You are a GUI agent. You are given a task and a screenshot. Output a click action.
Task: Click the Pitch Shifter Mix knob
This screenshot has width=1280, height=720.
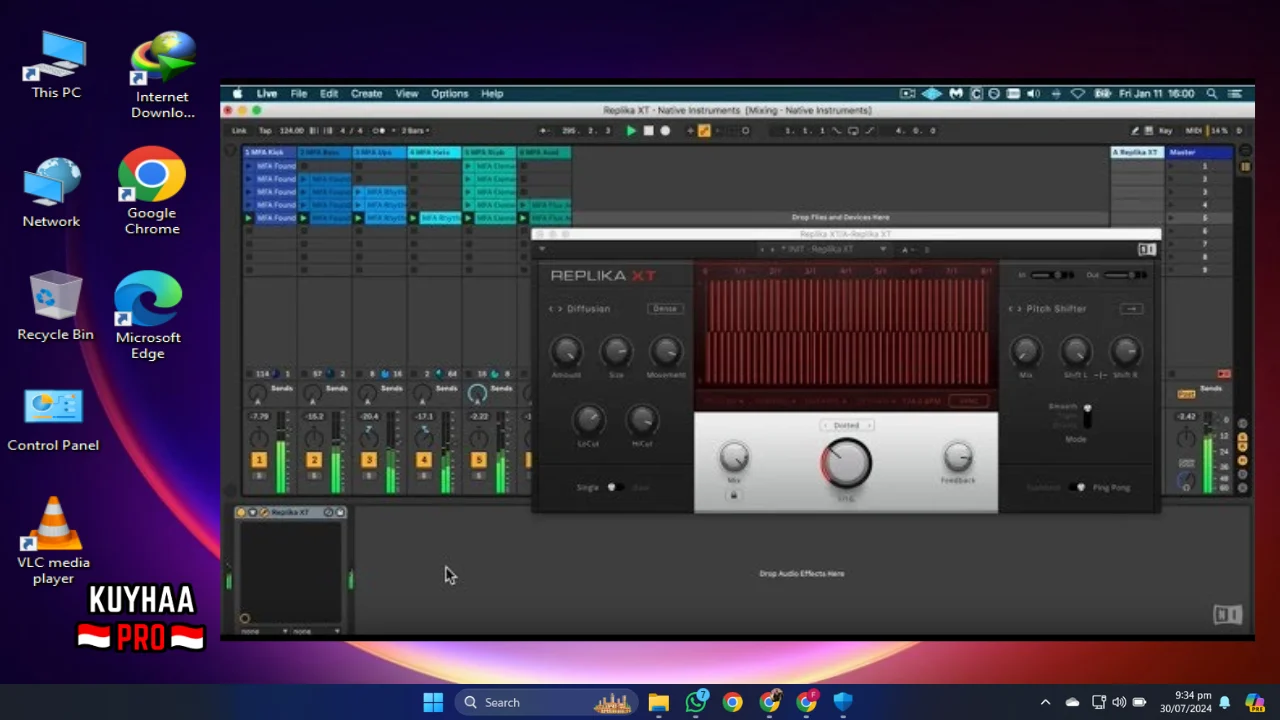[1025, 351]
